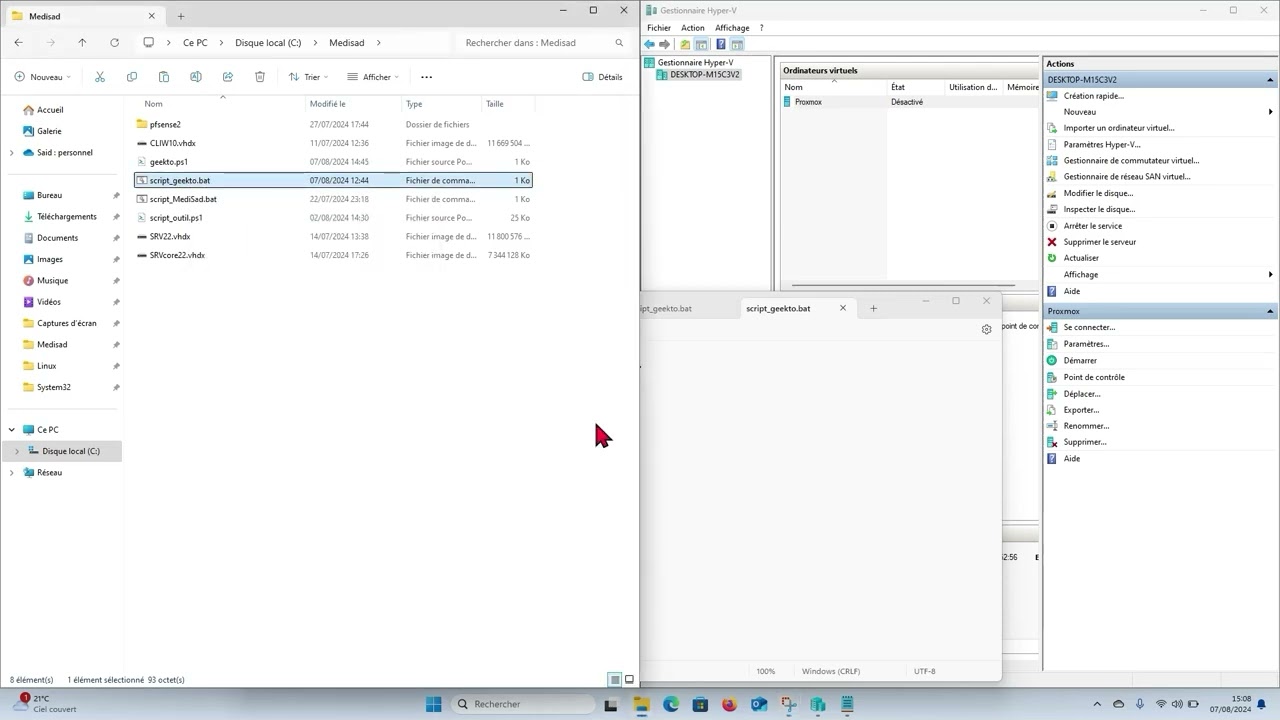This screenshot has height=720, width=1280.
Task: Click the taskbar Rechercher search box
Action: tap(522, 704)
